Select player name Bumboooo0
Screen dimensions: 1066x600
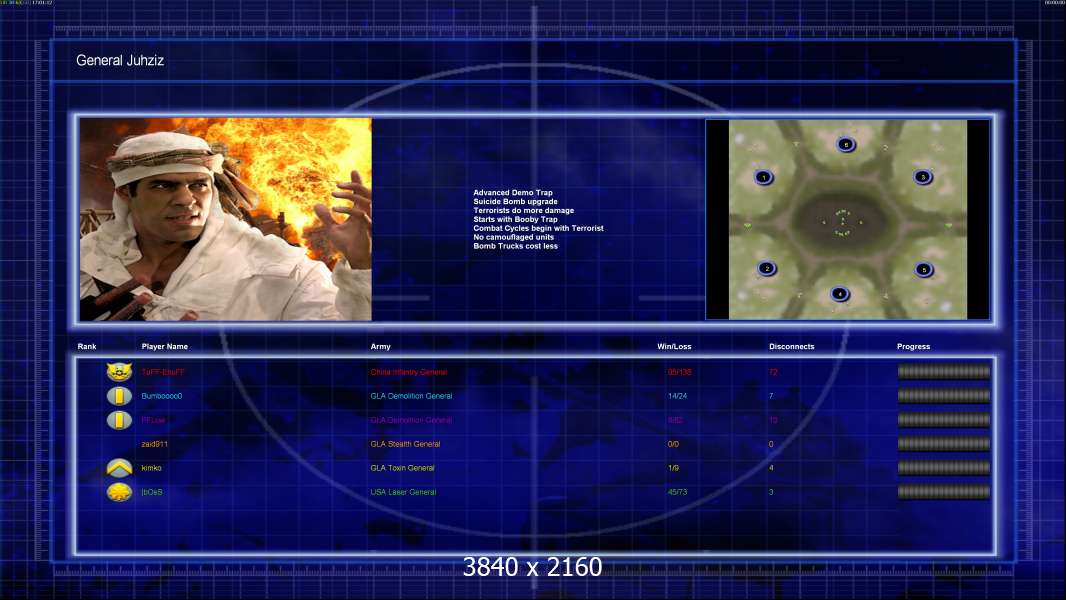pyautogui.click(x=162, y=396)
